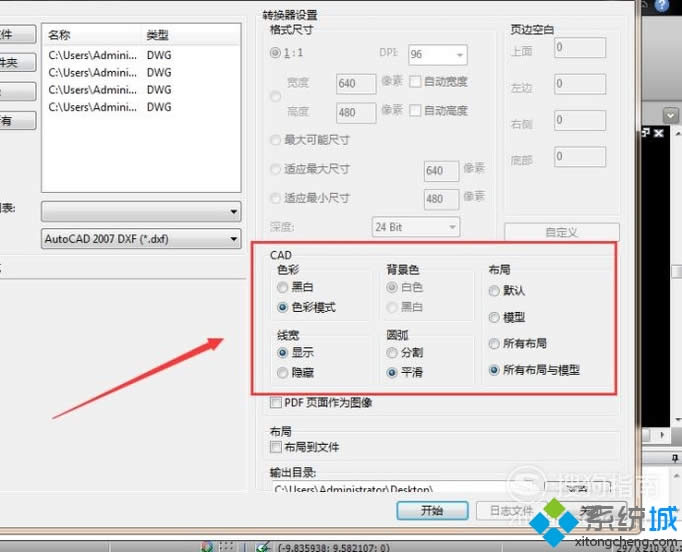The width and height of the screenshot is (682, 552).
Task: Select second DWG file row in list
Action: 141,73
